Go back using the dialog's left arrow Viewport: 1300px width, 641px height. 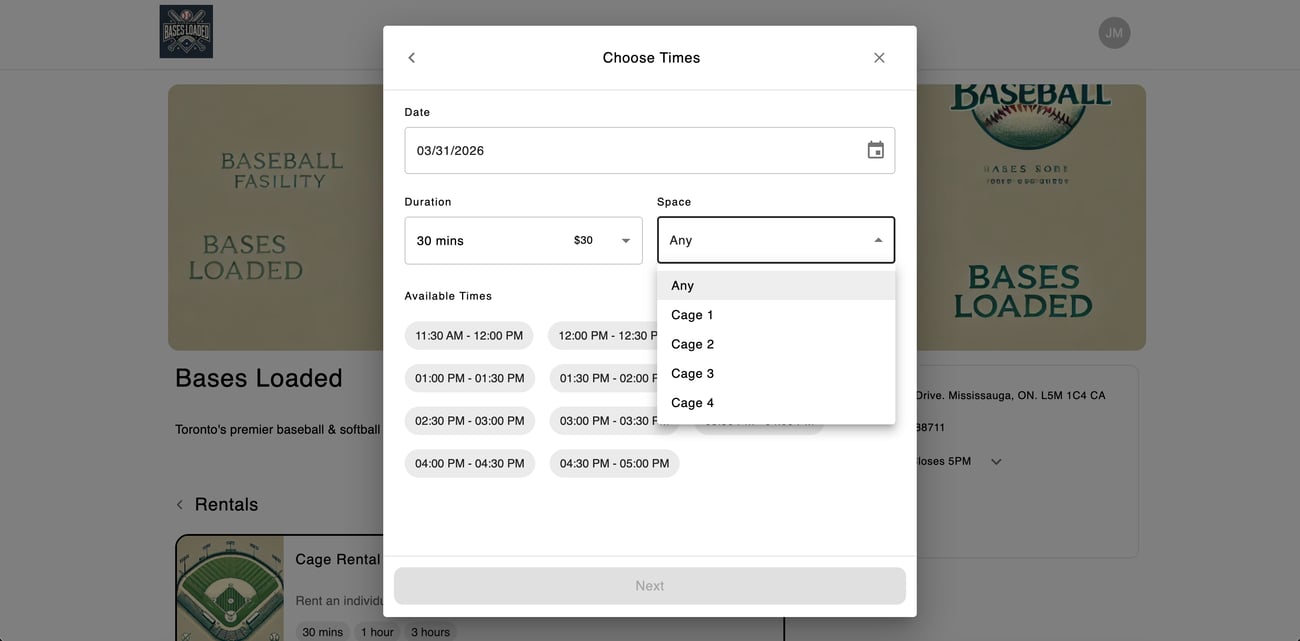[x=411, y=58]
